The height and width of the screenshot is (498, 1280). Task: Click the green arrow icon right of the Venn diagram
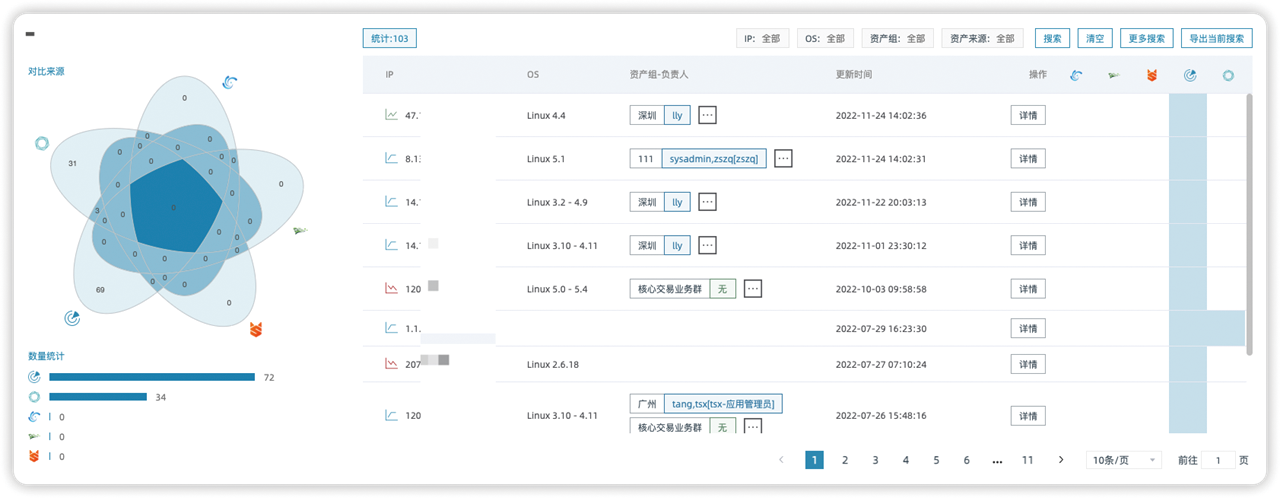(x=300, y=231)
